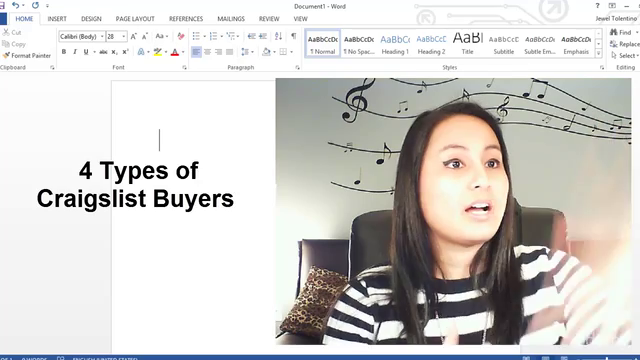Click the Grow Font icon

[x=133, y=36]
